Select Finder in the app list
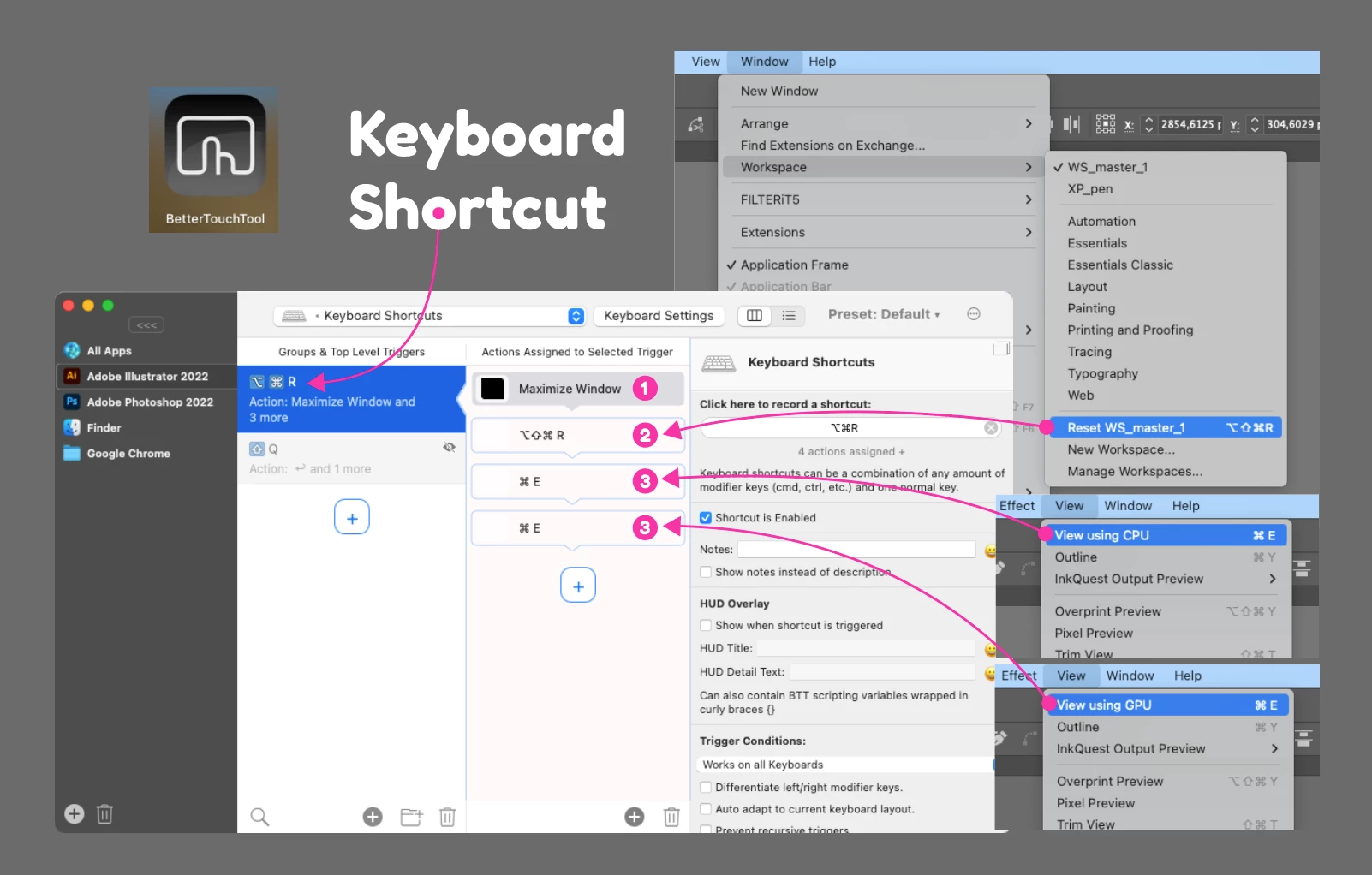The height and width of the screenshot is (875, 1372). (x=146, y=427)
